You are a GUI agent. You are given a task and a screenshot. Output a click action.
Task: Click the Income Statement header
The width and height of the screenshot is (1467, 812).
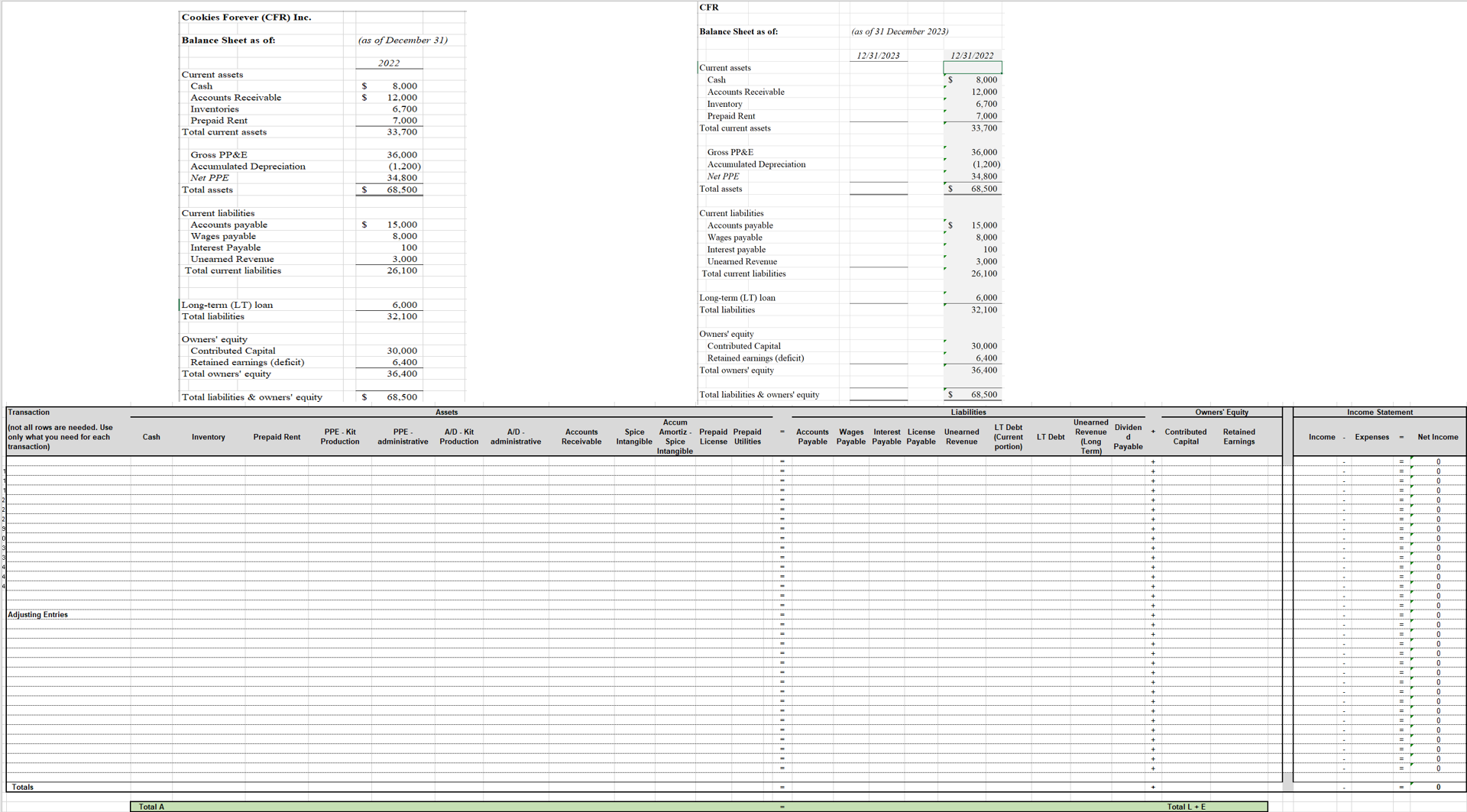[x=1379, y=412]
